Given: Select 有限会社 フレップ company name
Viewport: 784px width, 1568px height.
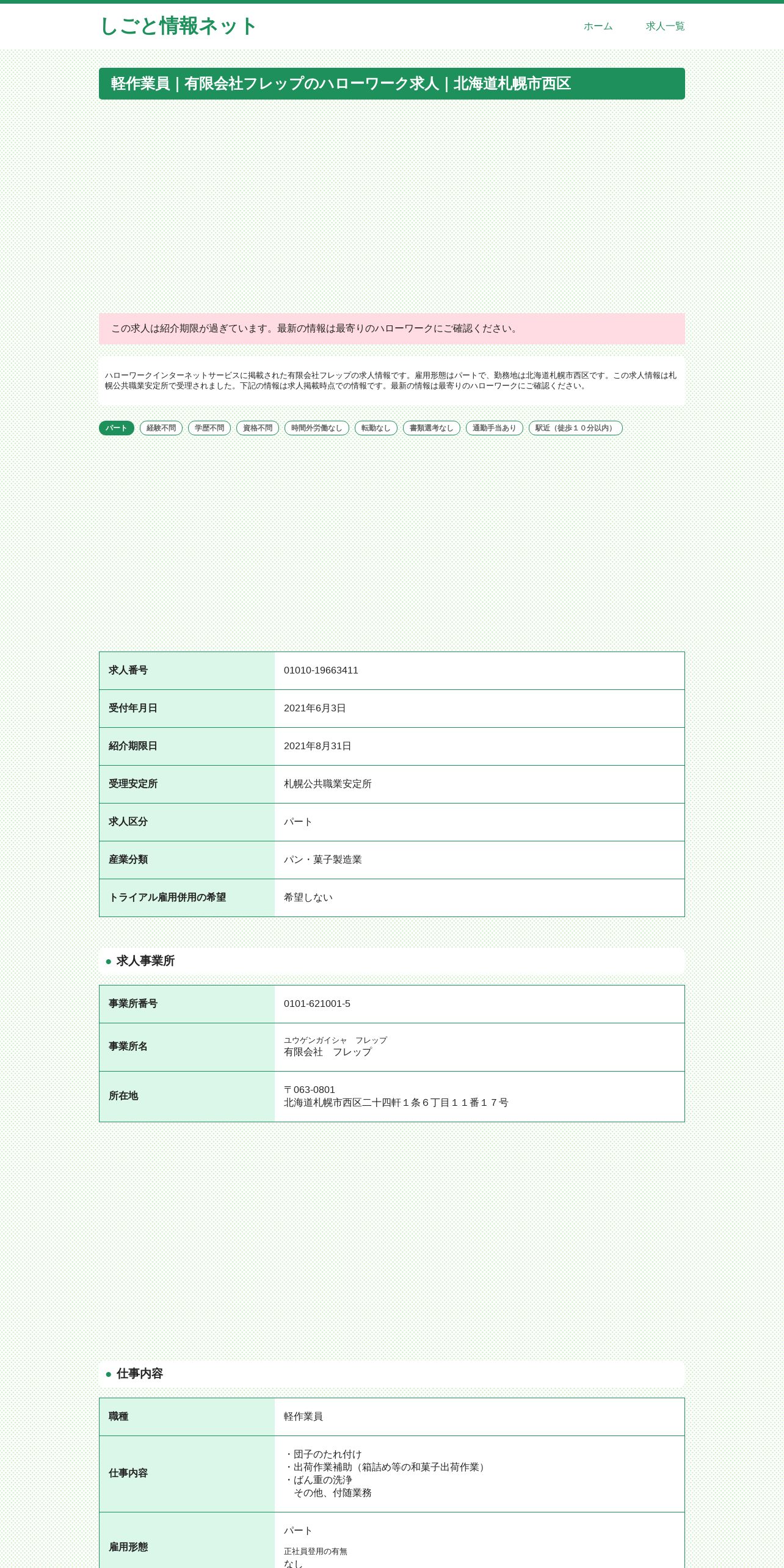Looking at the screenshot, I should [x=328, y=1052].
